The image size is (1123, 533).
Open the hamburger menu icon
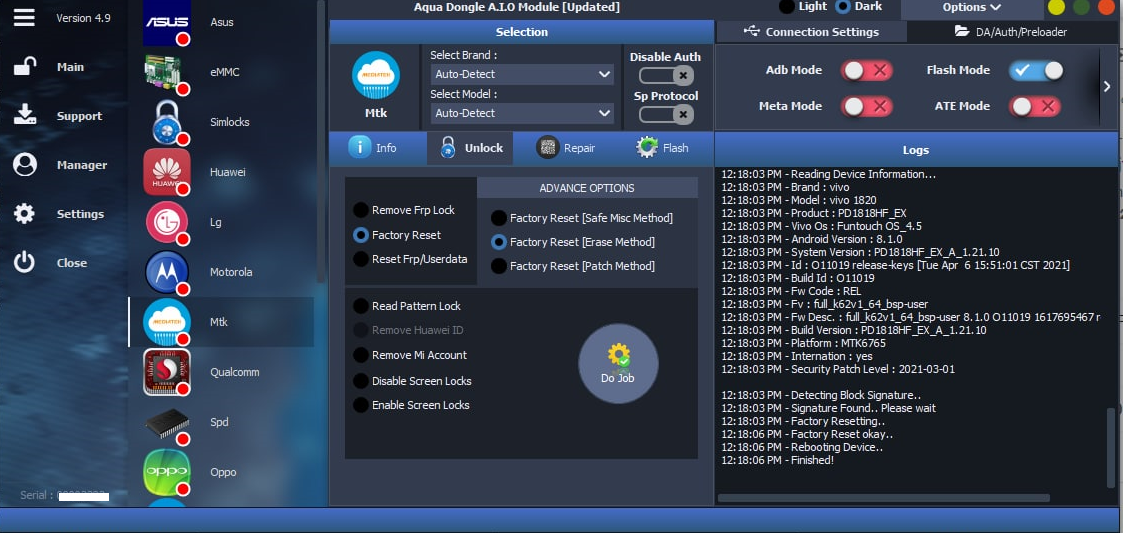click(x=24, y=17)
